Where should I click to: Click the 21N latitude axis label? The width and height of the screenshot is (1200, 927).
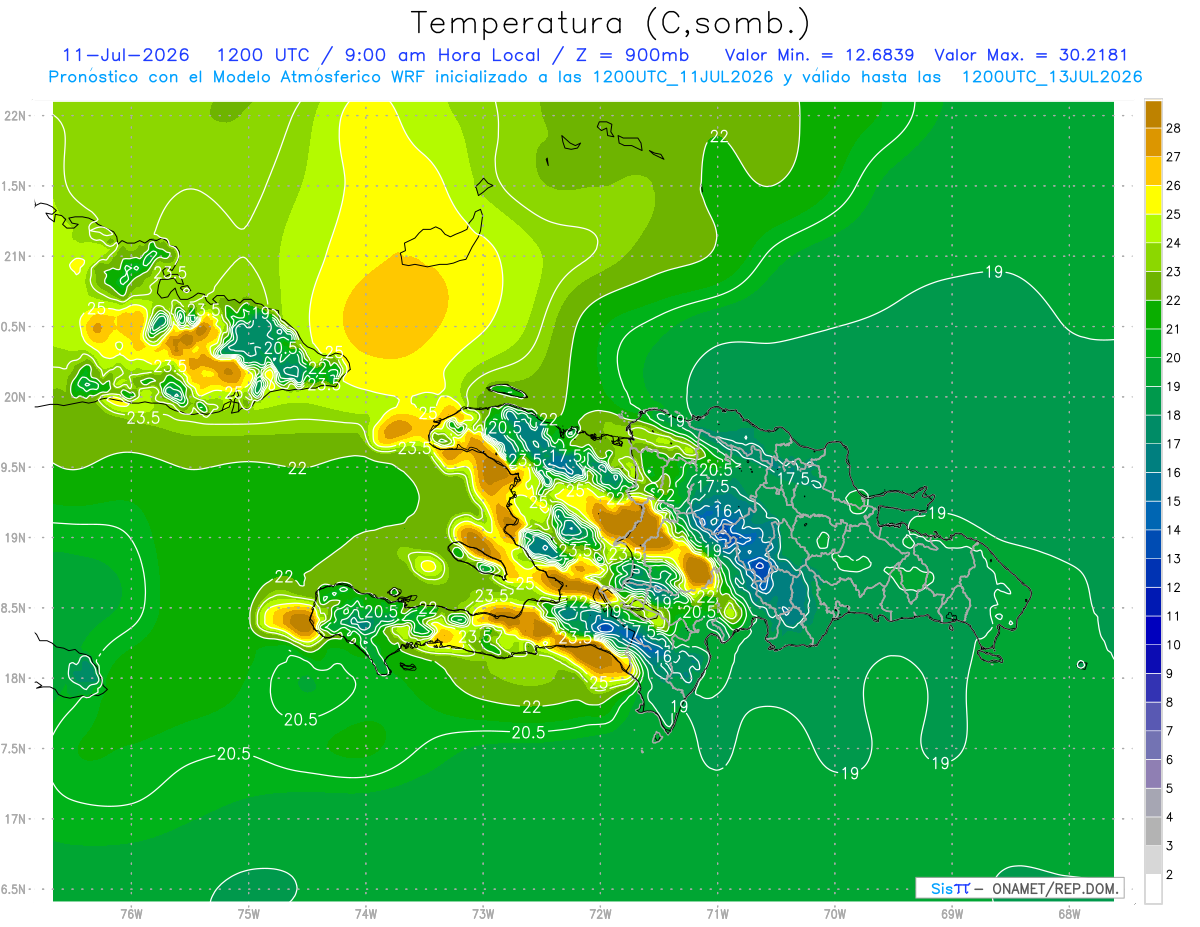(x=15, y=256)
